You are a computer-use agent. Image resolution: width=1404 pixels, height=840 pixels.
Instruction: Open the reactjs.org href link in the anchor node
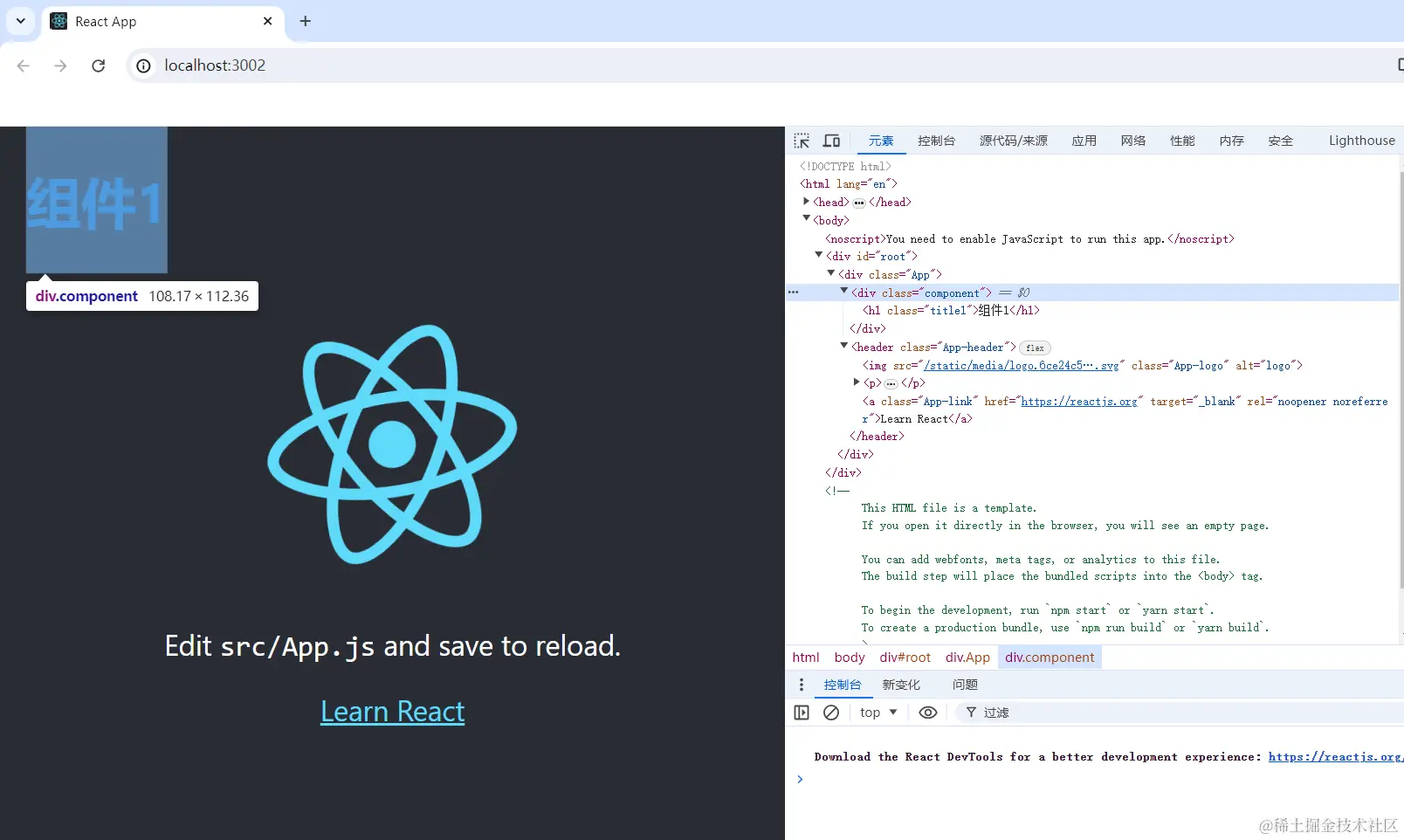1079,402
